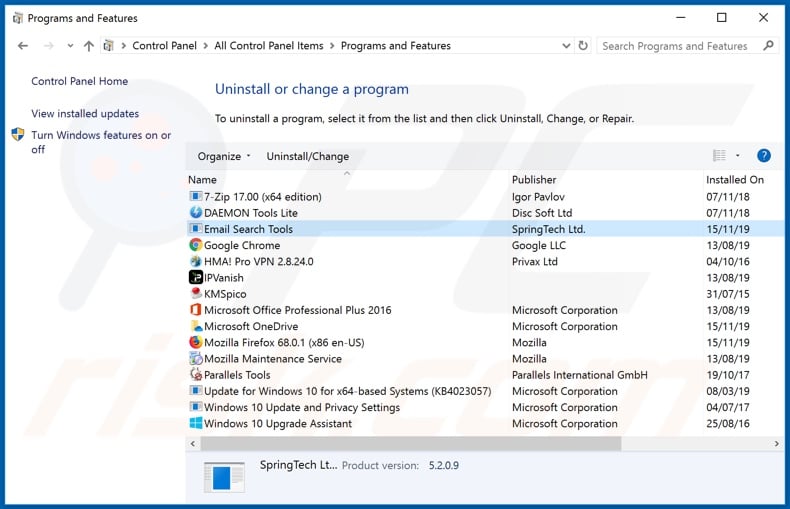The height and width of the screenshot is (509, 790).
Task: Sort by the Installed On column header
Action: (x=743, y=179)
